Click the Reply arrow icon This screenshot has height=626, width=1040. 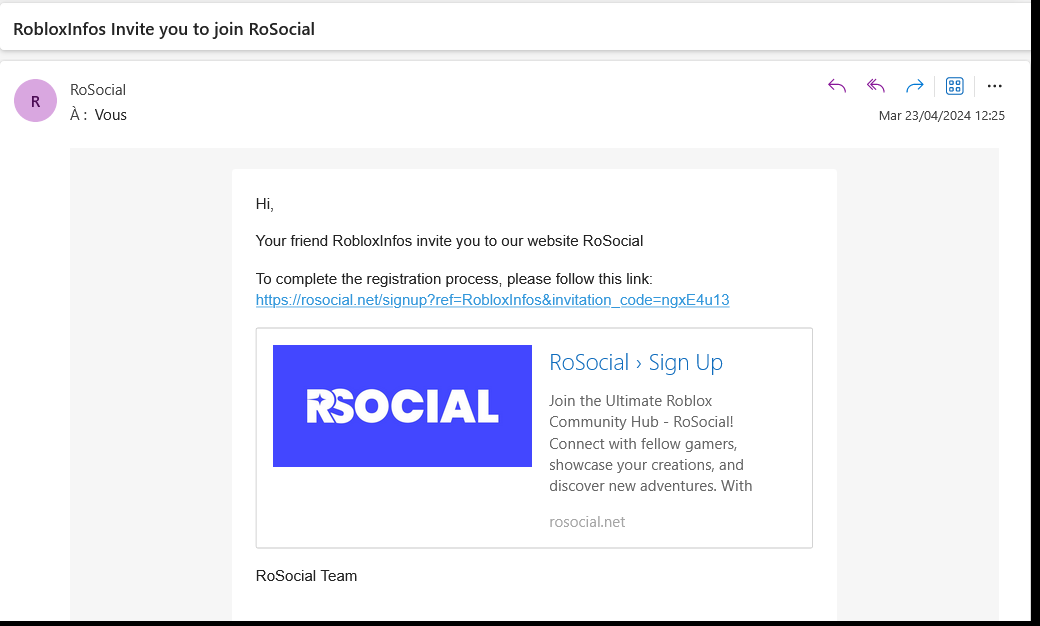(837, 86)
